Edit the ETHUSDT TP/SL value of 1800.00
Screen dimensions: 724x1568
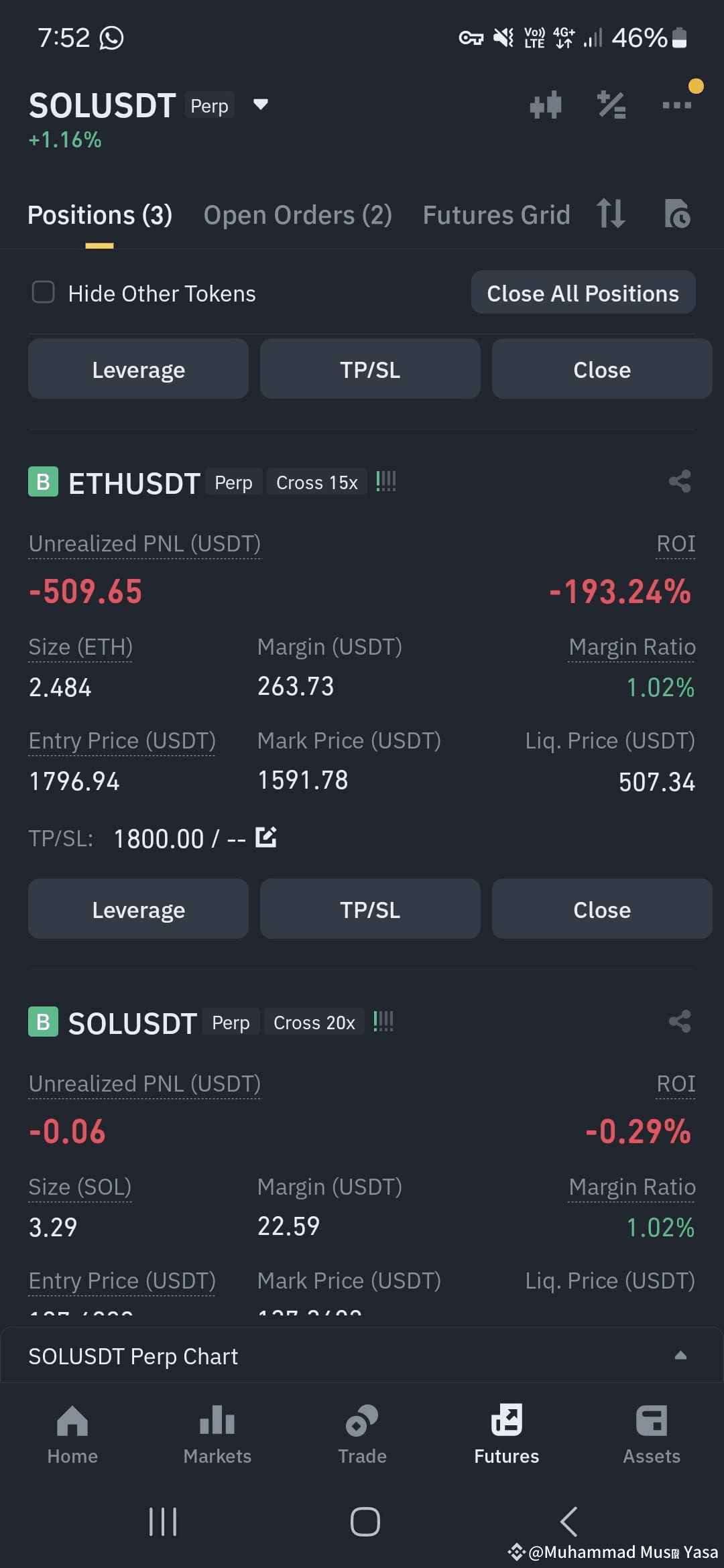point(266,837)
